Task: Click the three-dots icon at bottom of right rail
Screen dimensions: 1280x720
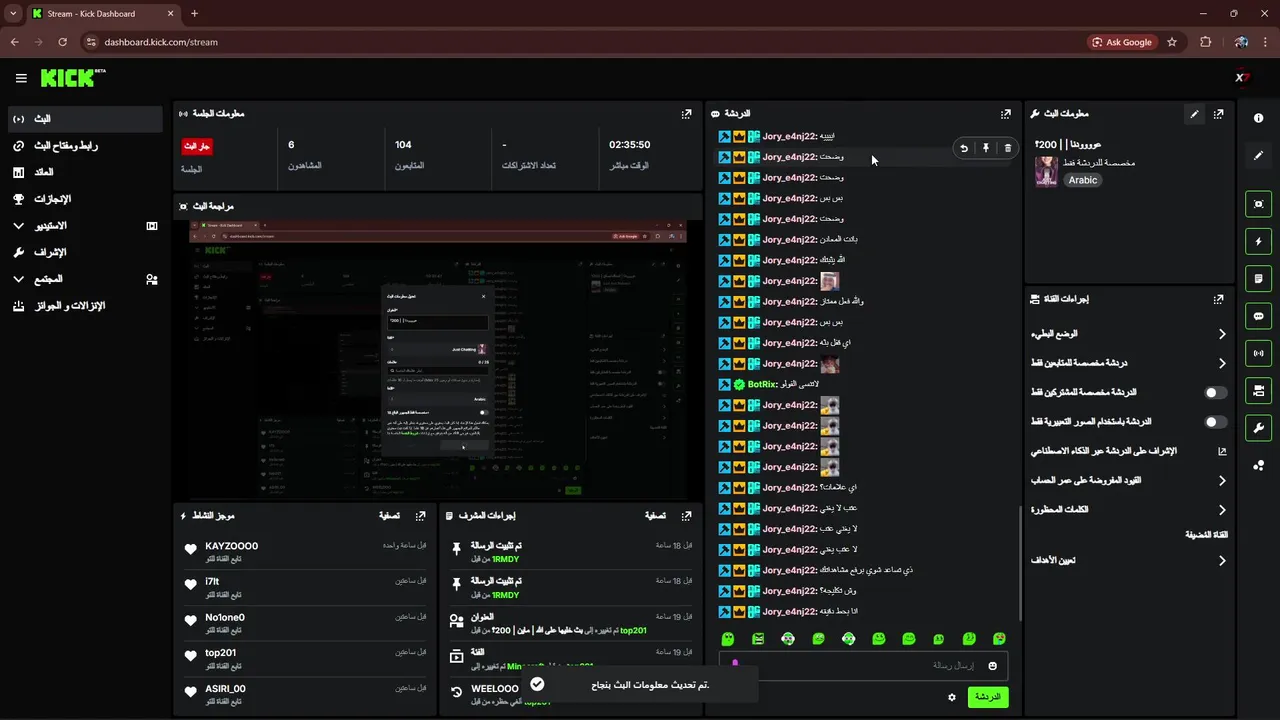Action: point(1258,465)
